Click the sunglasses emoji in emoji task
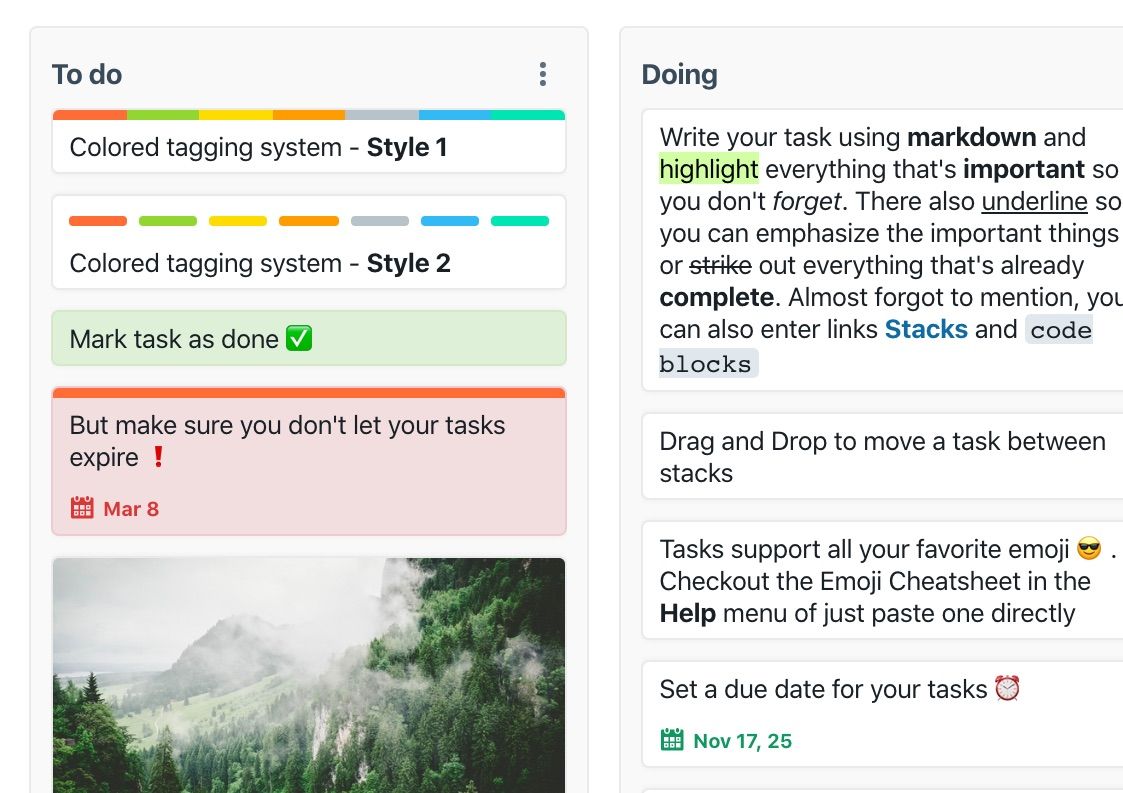Screen dimensions: 1123x793 click(x=1089, y=549)
